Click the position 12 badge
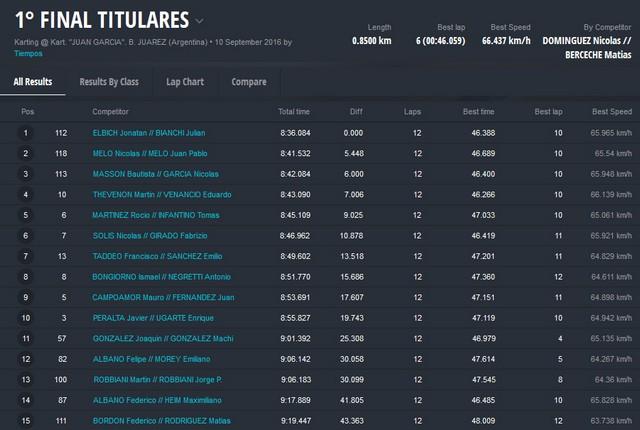640x430 pixels. (26, 359)
